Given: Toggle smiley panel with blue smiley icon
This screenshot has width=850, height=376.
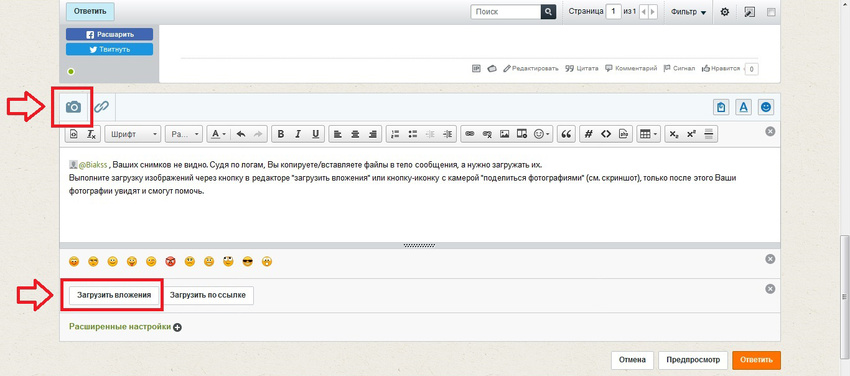Looking at the screenshot, I should [765, 107].
